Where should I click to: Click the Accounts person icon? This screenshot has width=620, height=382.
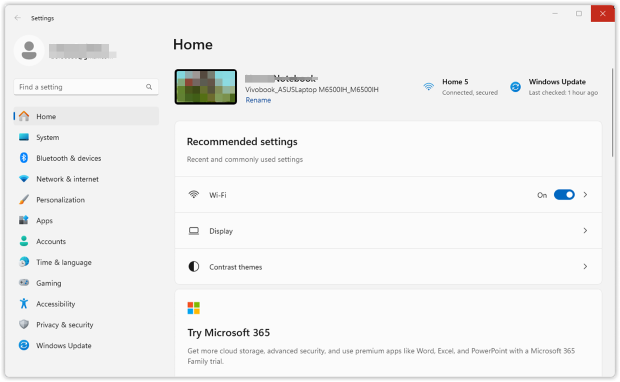coord(24,241)
